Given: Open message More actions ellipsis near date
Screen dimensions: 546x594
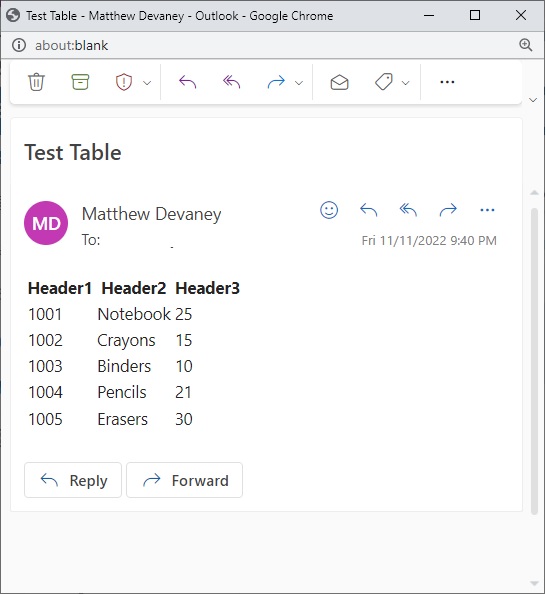Looking at the screenshot, I should pyautogui.click(x=487, y=209).
